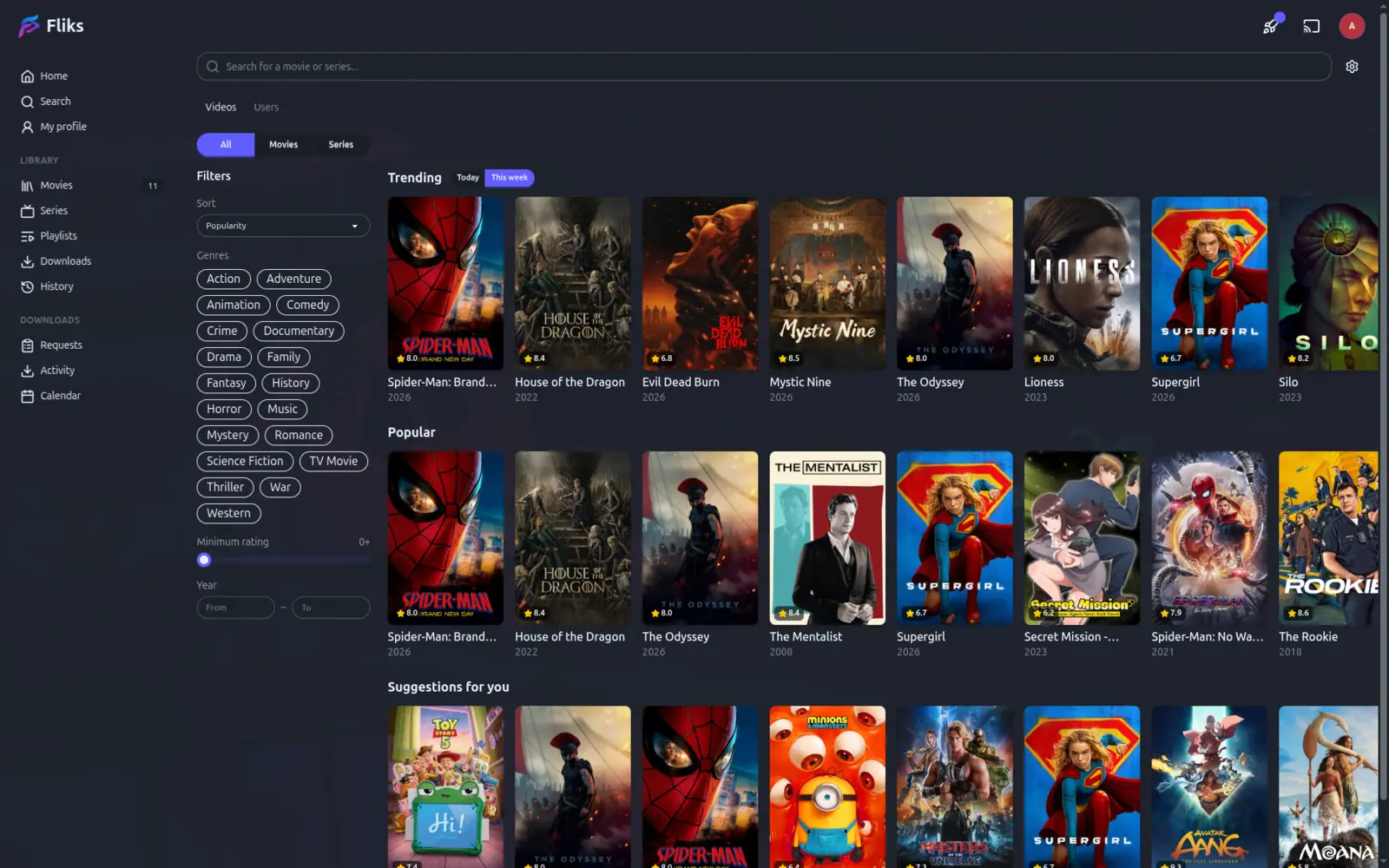Go to My profile icon
The height and width of the screenshot is (868, 1389).
(x=28, y=127)
